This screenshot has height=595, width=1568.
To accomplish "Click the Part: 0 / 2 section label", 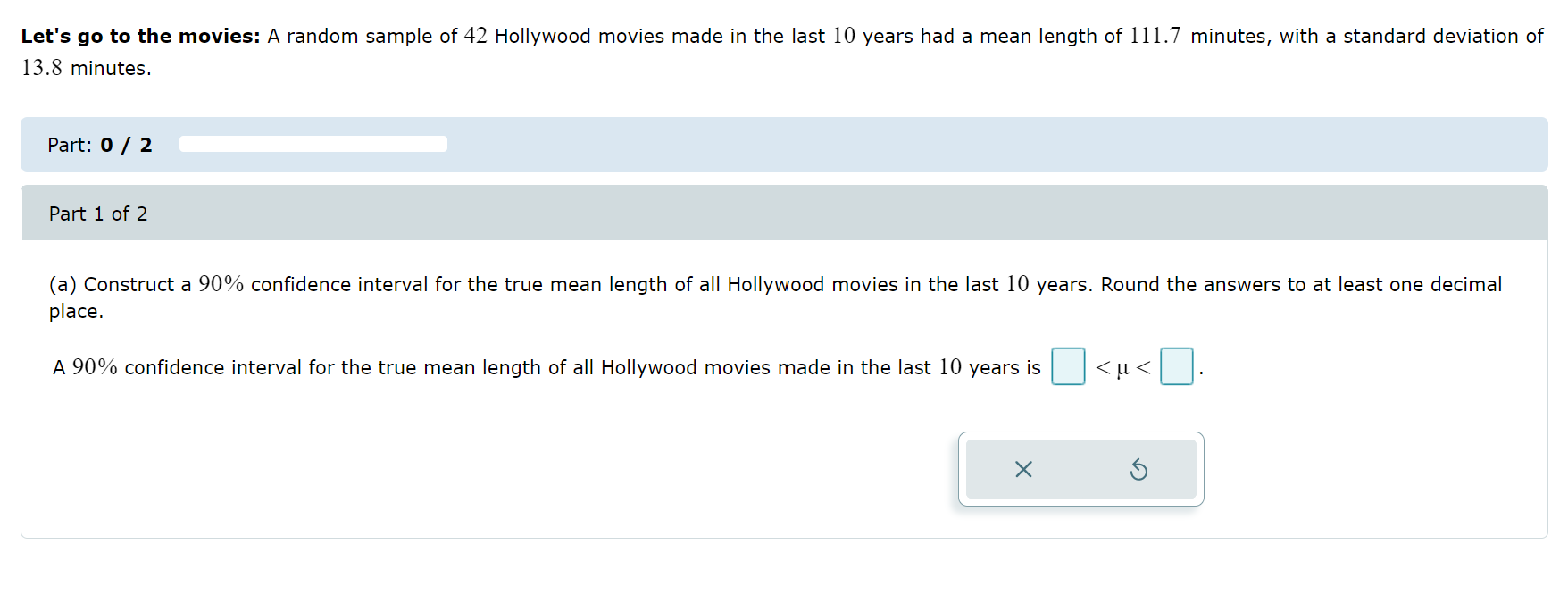I will point(98,144).
